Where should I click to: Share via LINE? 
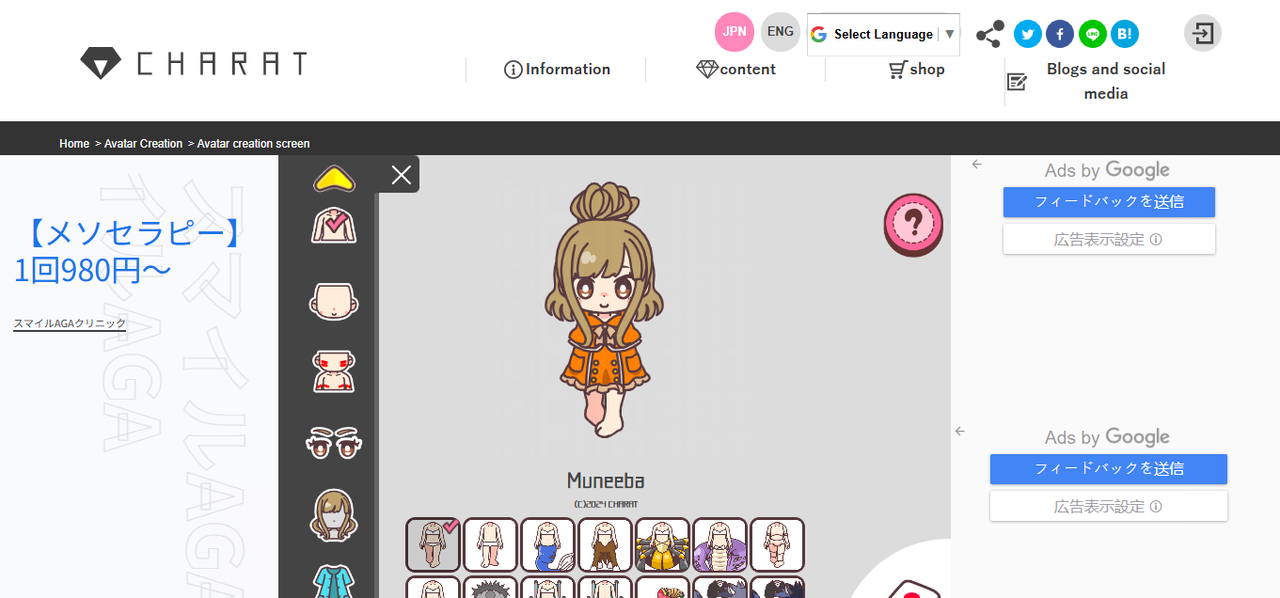[1092, 35]
